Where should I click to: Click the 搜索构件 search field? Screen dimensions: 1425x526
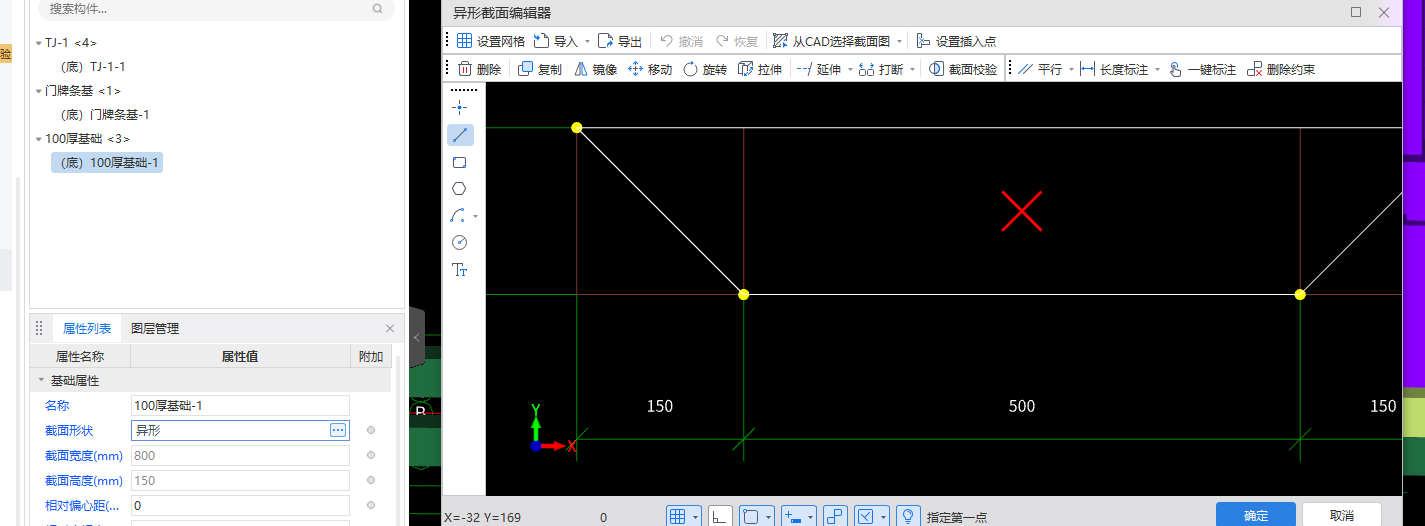(x=214, y=8)
